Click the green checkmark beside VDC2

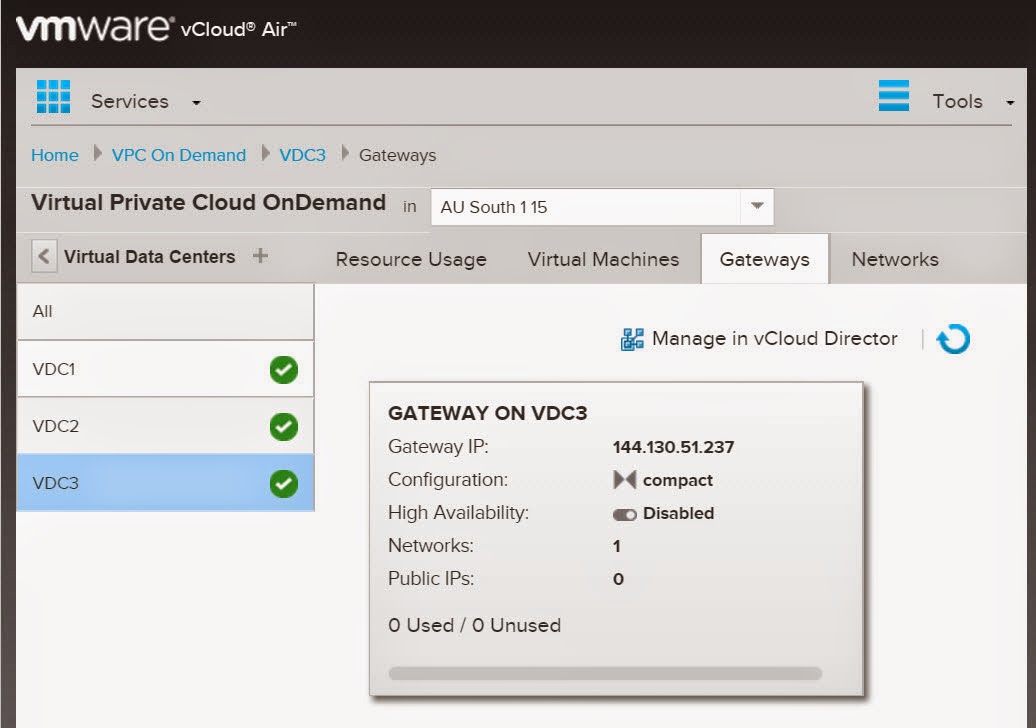(283, 426)
